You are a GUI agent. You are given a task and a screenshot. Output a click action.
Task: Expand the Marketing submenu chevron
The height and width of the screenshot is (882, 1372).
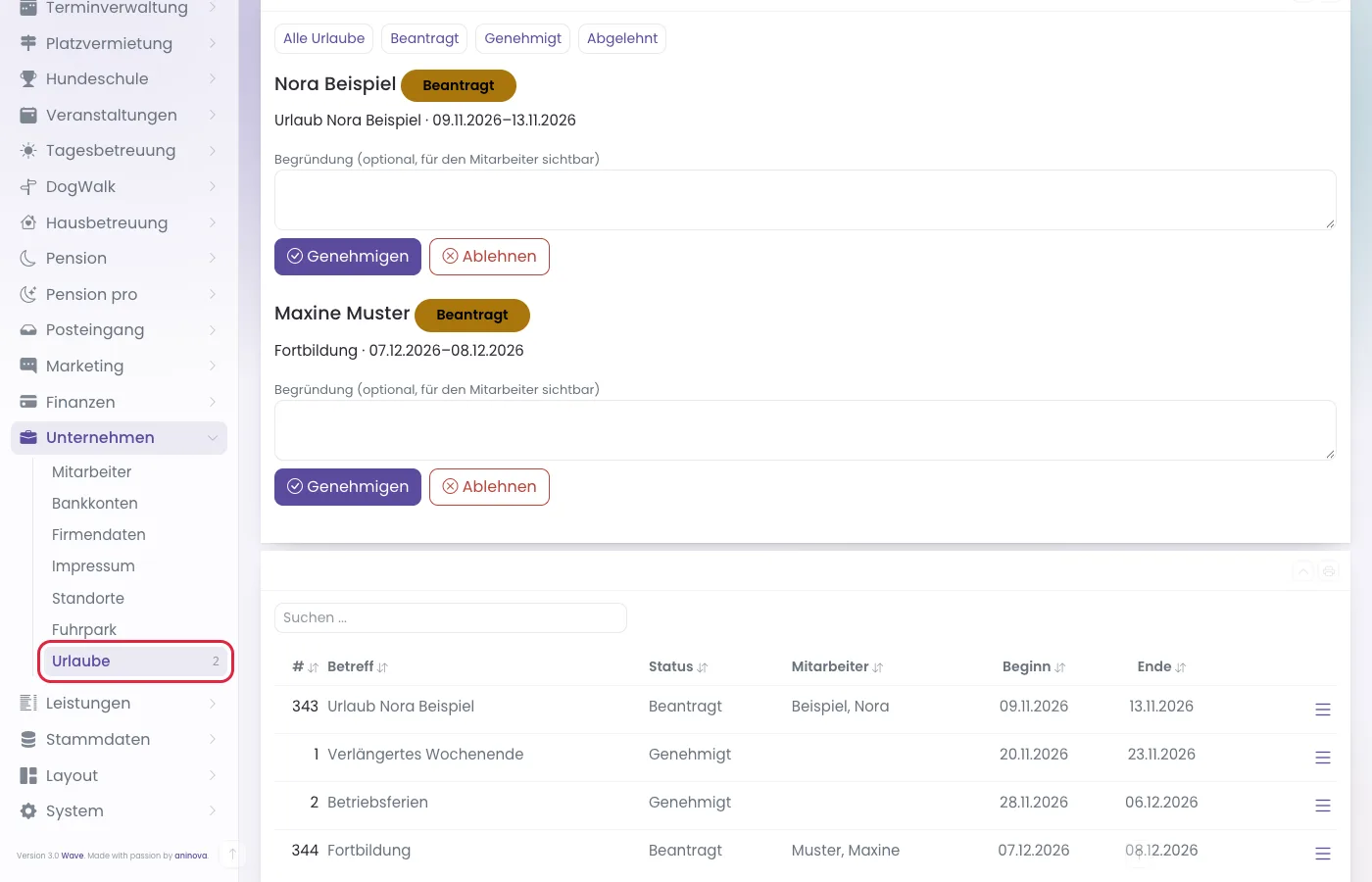pyautogui.click(x=213, y=366)
